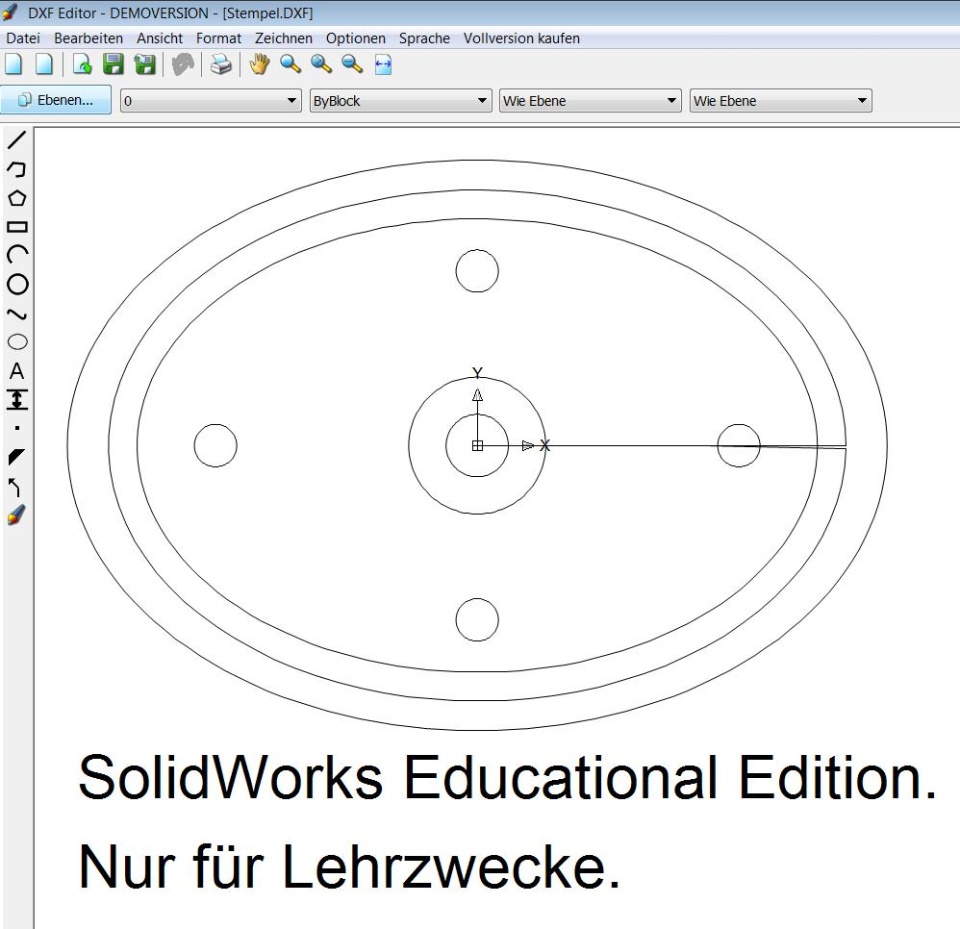Open the Ansicht menu
The image size is (960, 929).
pyautogui.click(x=159, y=38)
